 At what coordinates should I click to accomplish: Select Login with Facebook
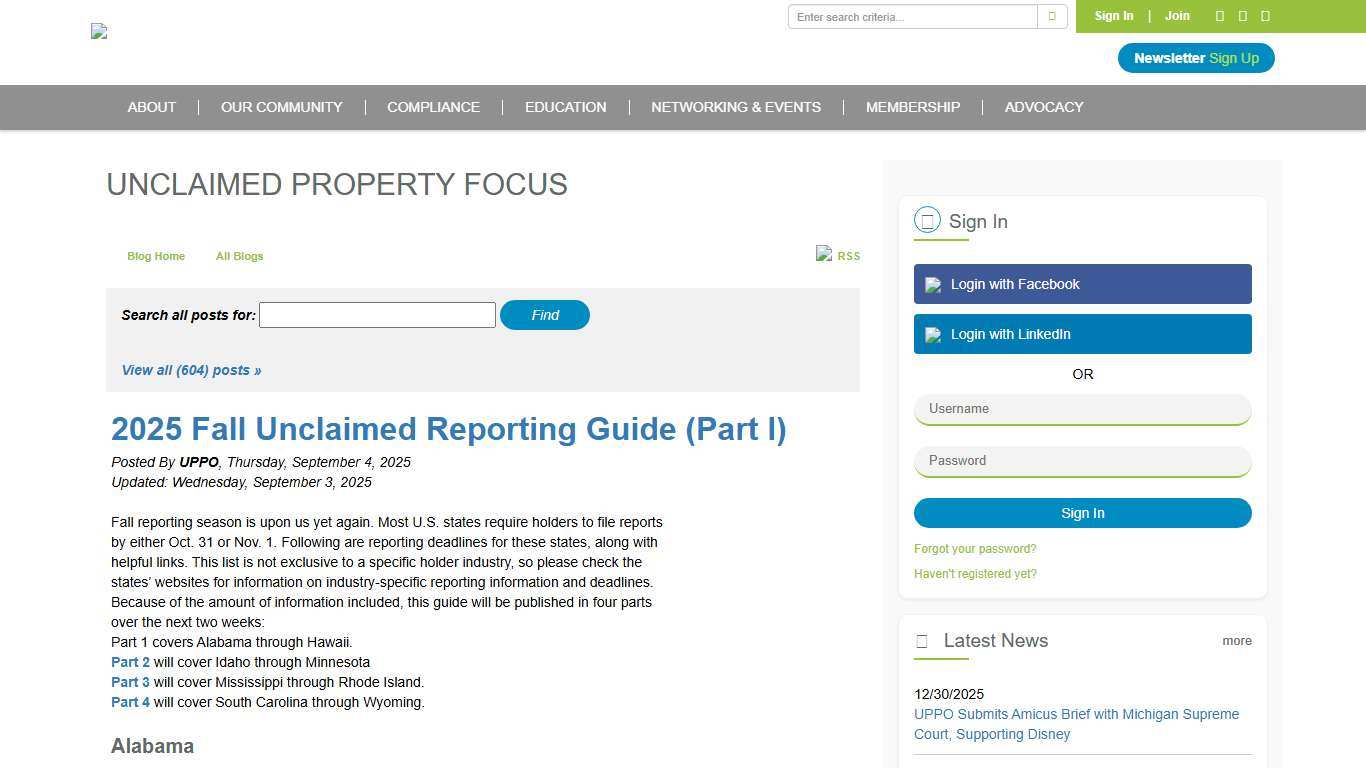point(1082,284)
